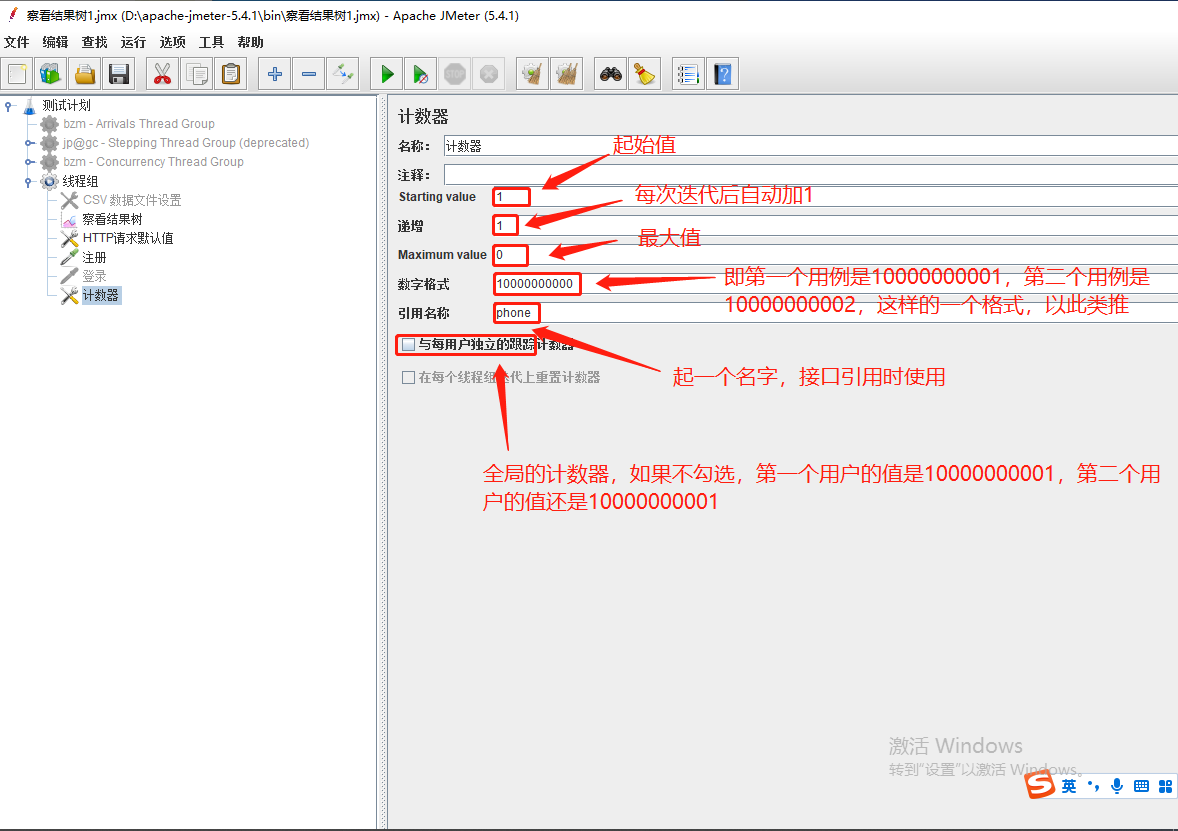
Task: Click the Cut scissors icon
Action: point(162,74)
